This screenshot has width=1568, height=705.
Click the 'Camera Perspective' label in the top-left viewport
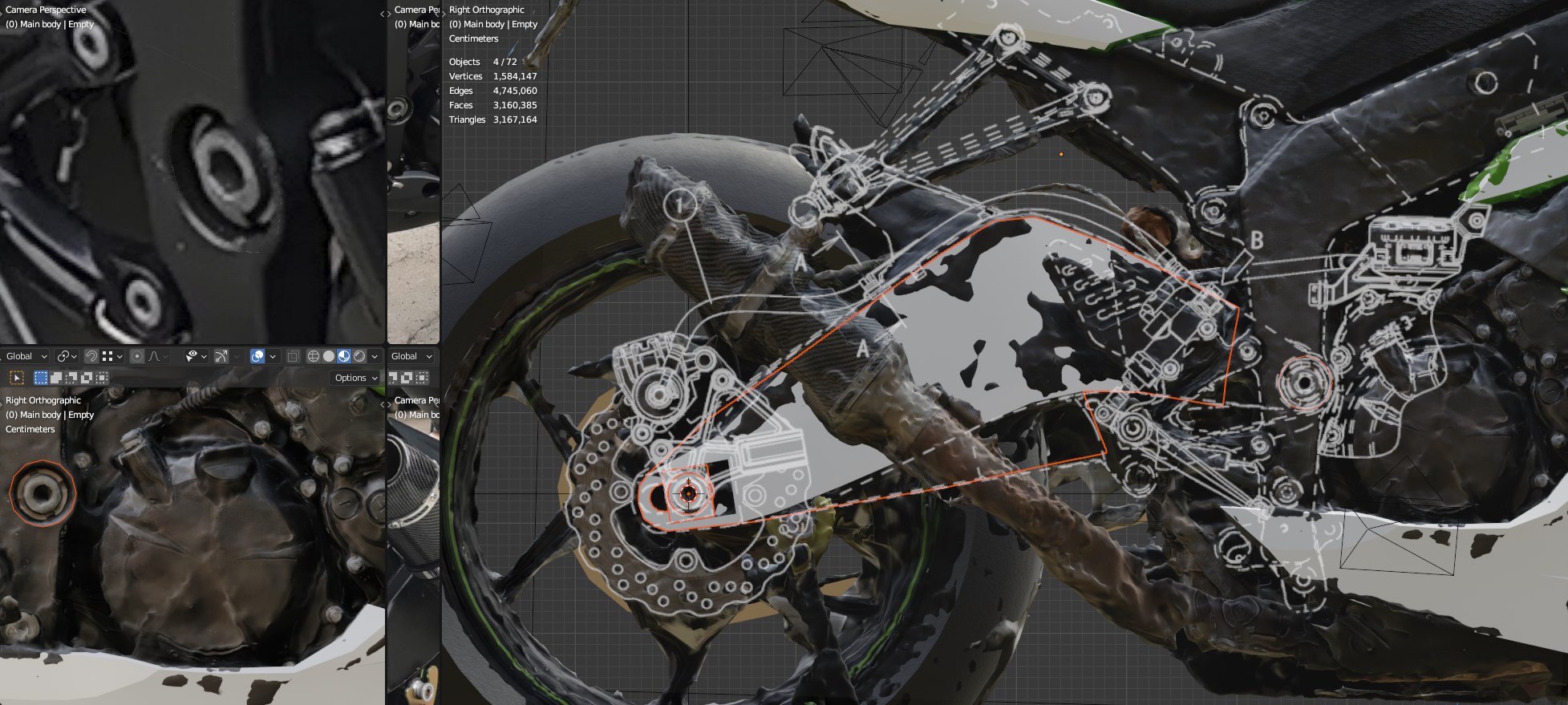click(x=46, y=10)
